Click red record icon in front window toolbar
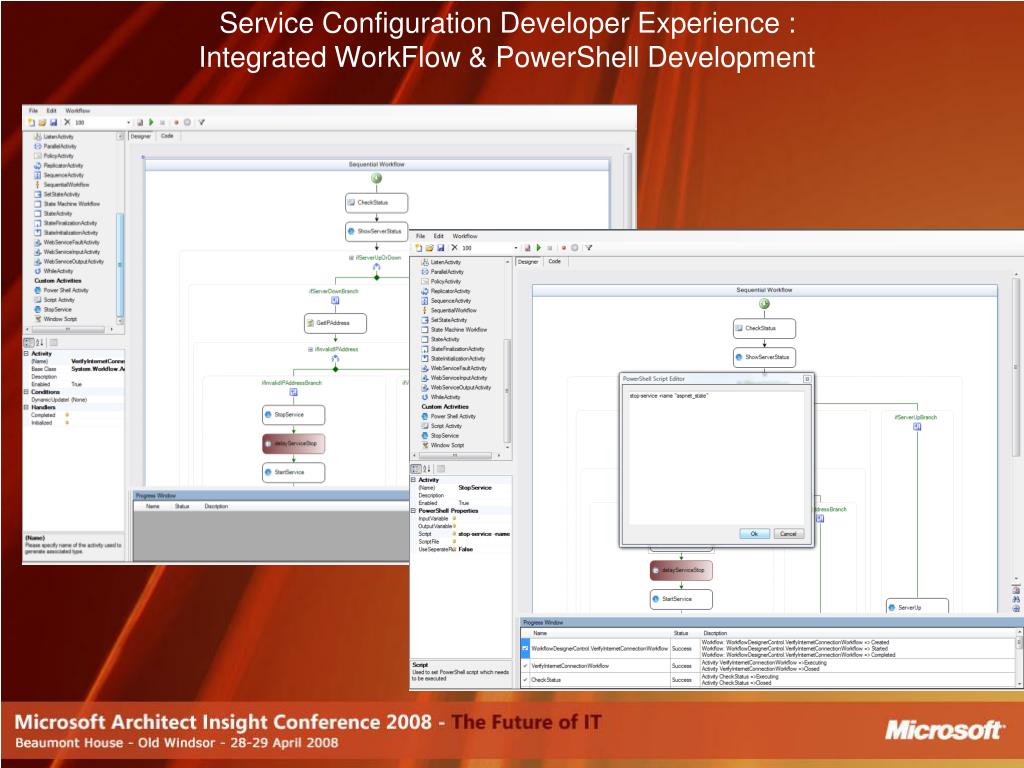Screen dimensions: 1024x768 (x=563, y=248)
